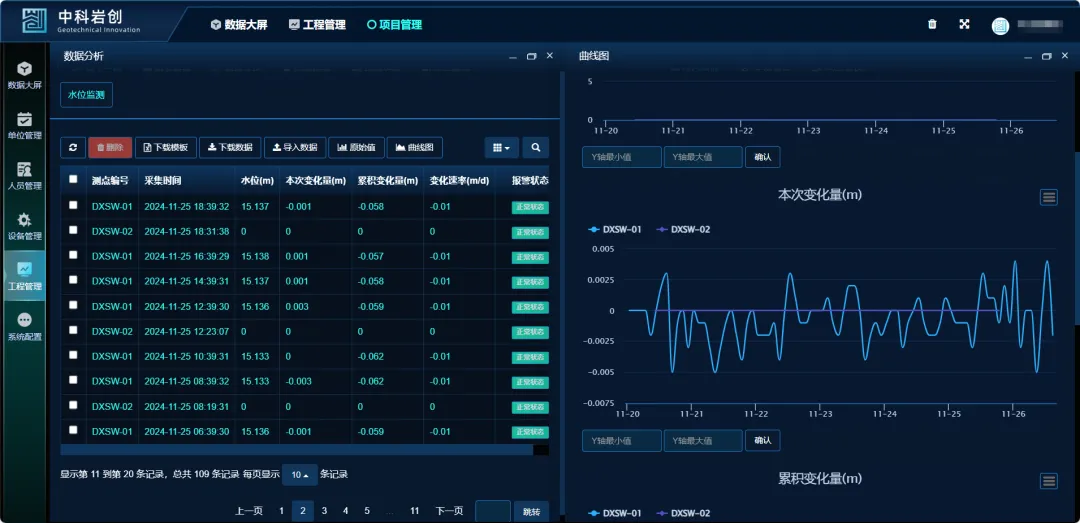Open the 本次变化量 chart menu button

pyautogui.click(x=1048, y=197)
